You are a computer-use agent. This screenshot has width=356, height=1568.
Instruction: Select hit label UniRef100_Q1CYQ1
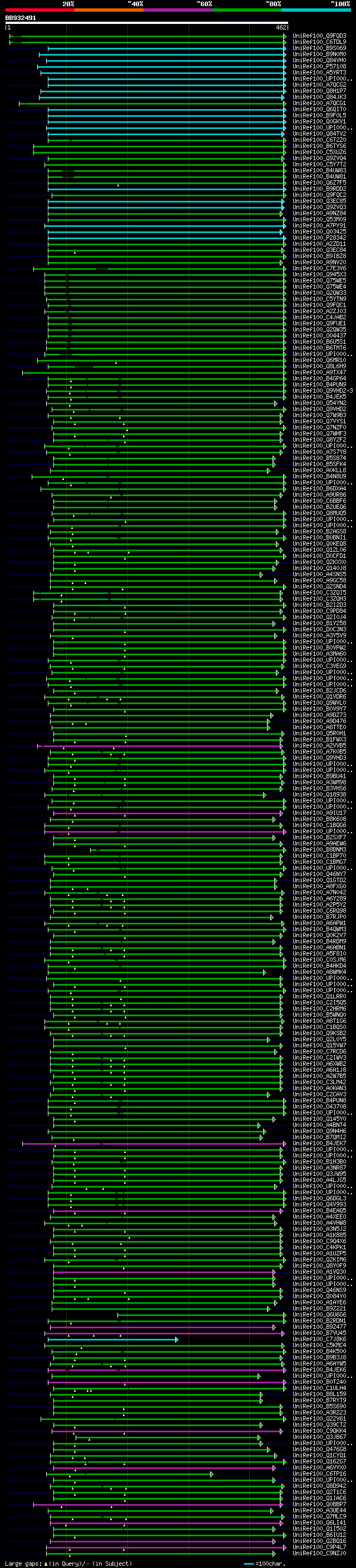pos(319,1456)
